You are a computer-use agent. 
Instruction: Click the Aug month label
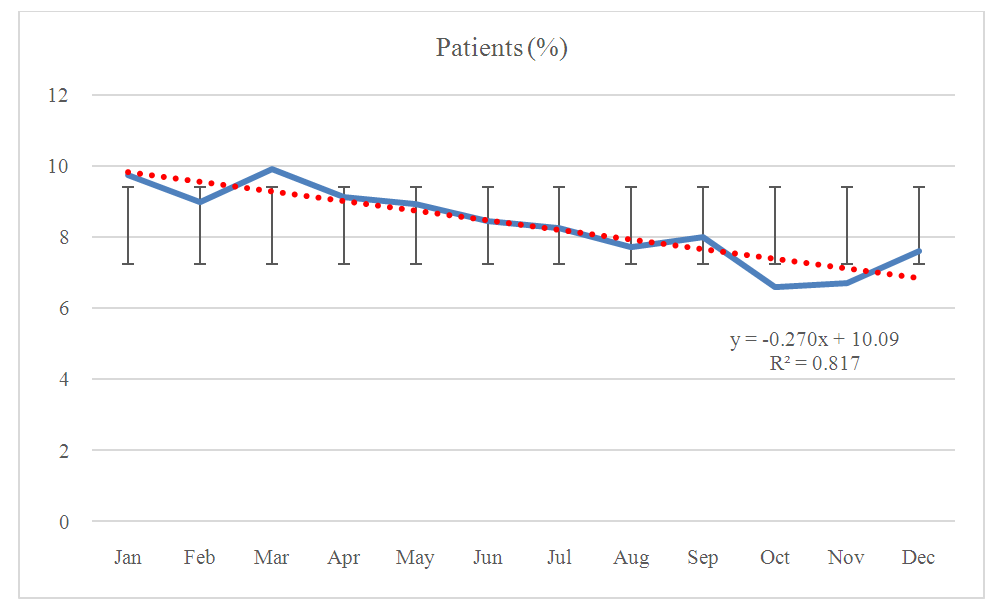coord(631,558)
